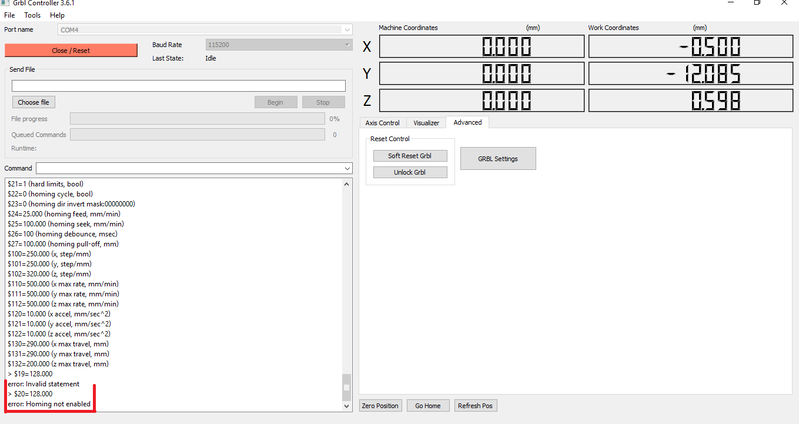This screenshot has width=799, height=424.
Task: Click the Z work coordinate 0.598 display
Action: coord(690,100)
